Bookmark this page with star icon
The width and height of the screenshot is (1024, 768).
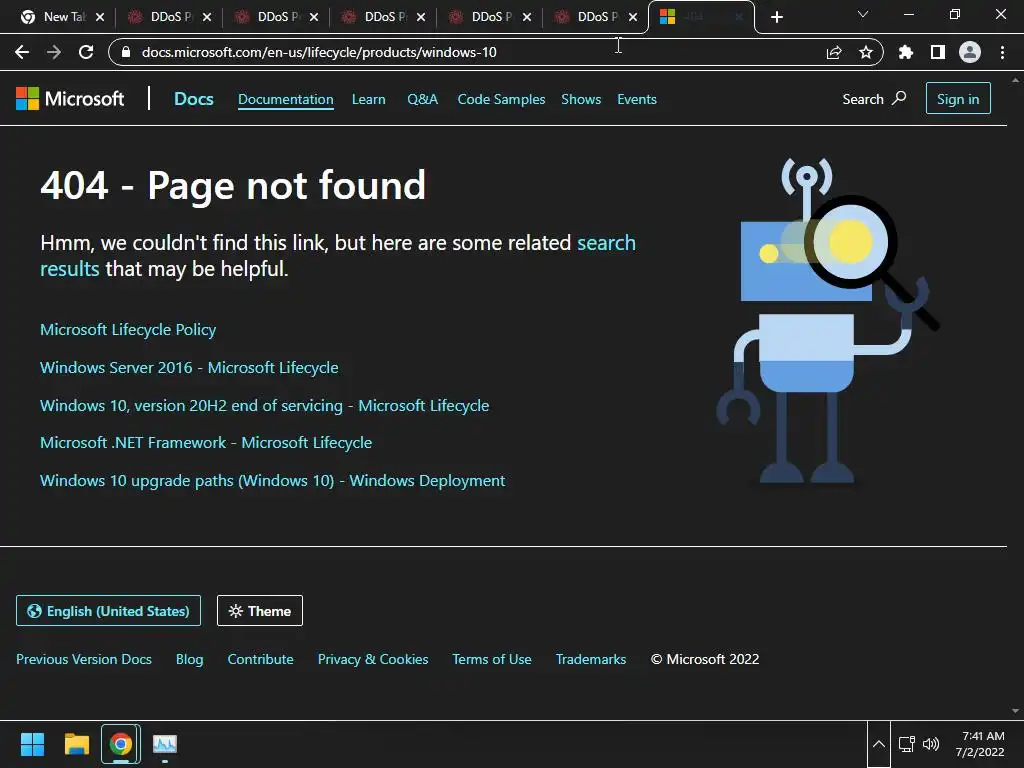coord(866,52)
